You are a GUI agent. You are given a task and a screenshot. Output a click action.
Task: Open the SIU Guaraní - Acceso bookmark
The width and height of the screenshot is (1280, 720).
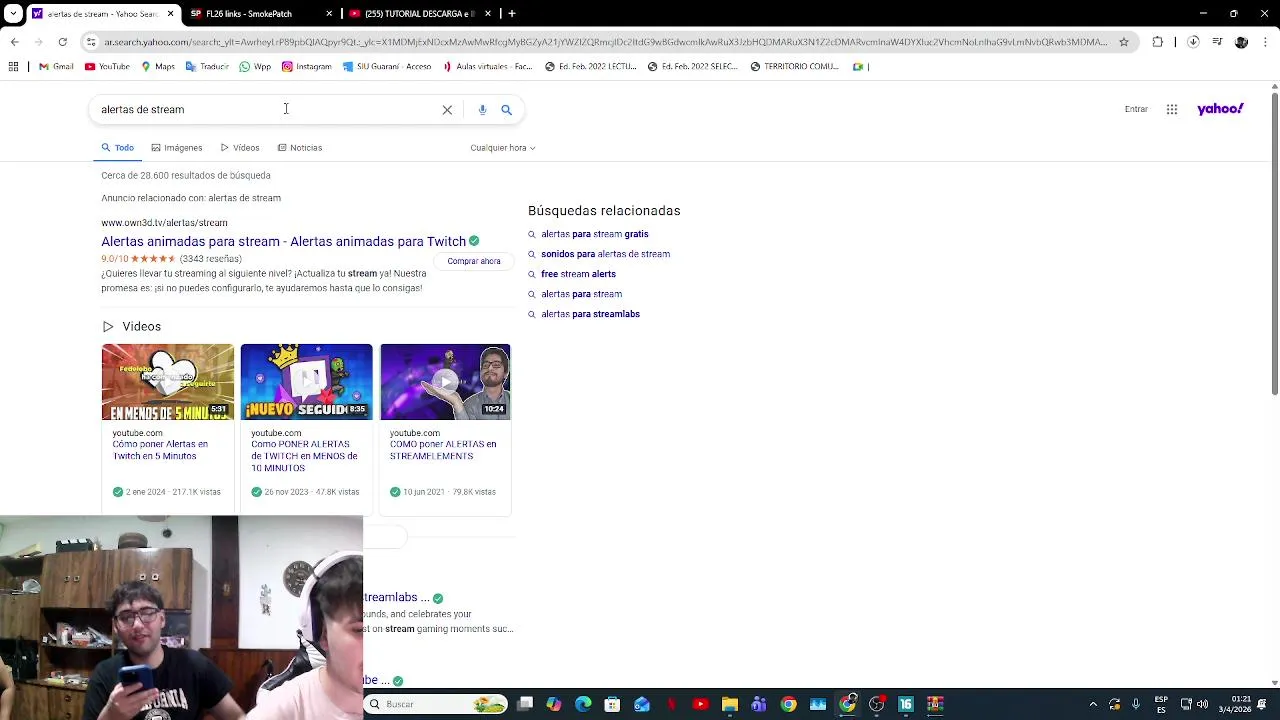click(387, 67)
